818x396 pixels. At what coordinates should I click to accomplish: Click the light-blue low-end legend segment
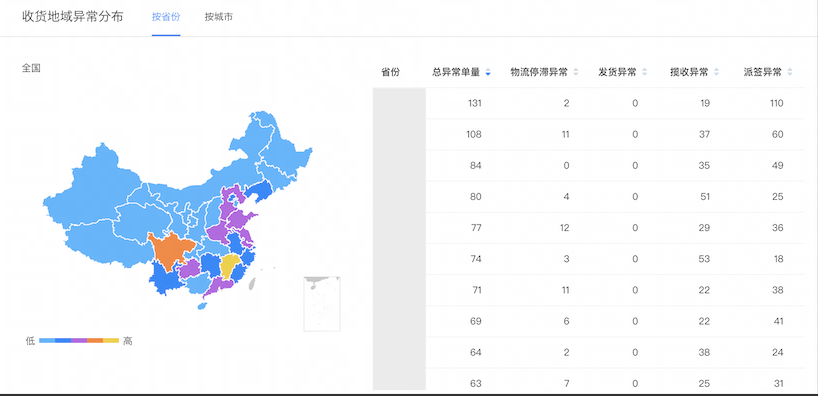(47, 341)
